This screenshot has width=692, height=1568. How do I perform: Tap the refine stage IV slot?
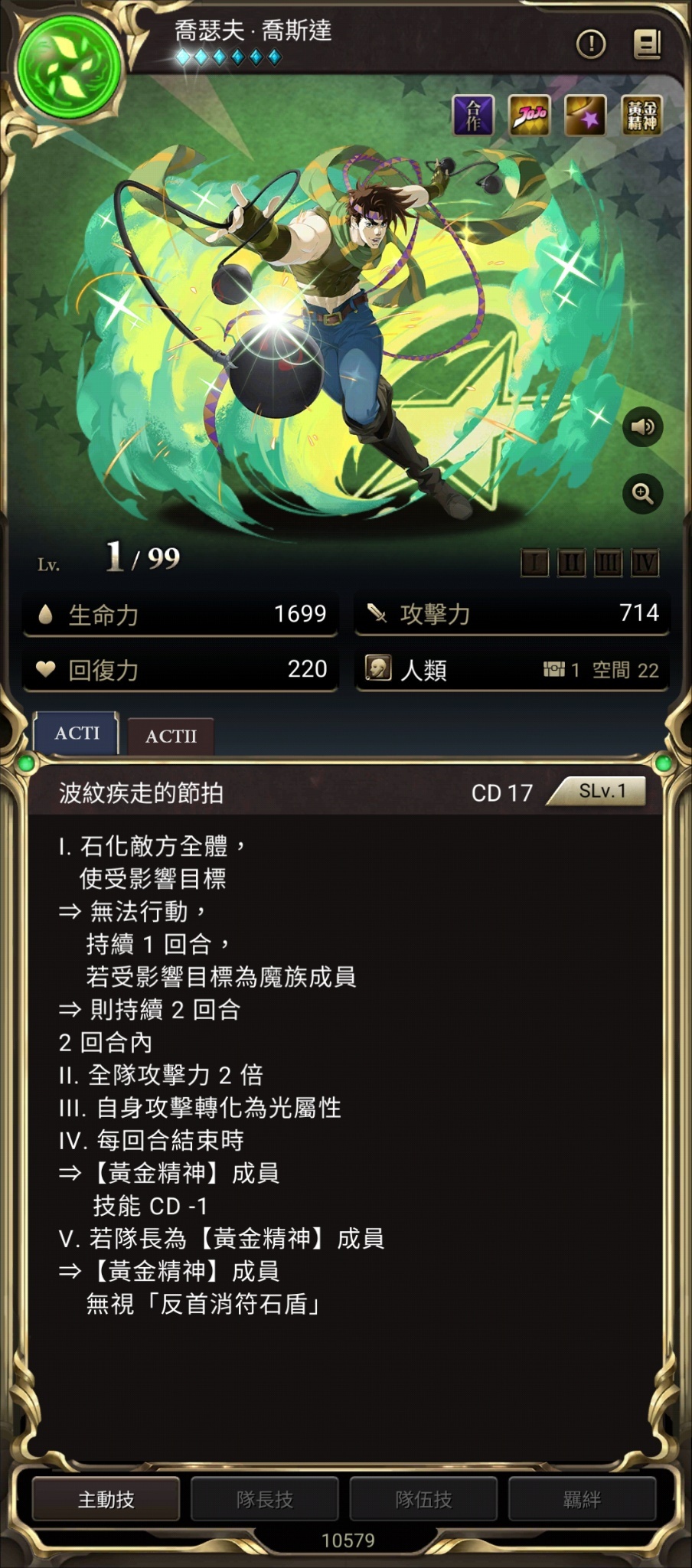pyautogui.click(x=645, y=563)
